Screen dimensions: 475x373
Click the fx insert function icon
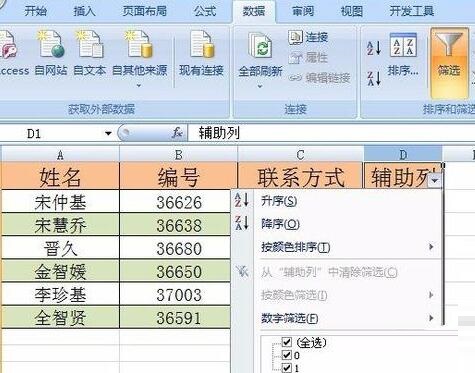pyautogui.click(x=177, y=133)
